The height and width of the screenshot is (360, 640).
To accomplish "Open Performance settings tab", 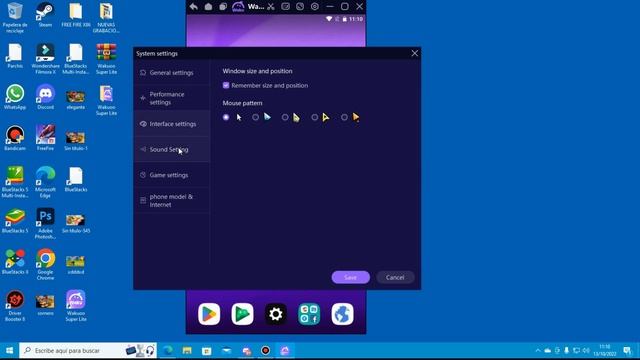I will coord(172,98).
